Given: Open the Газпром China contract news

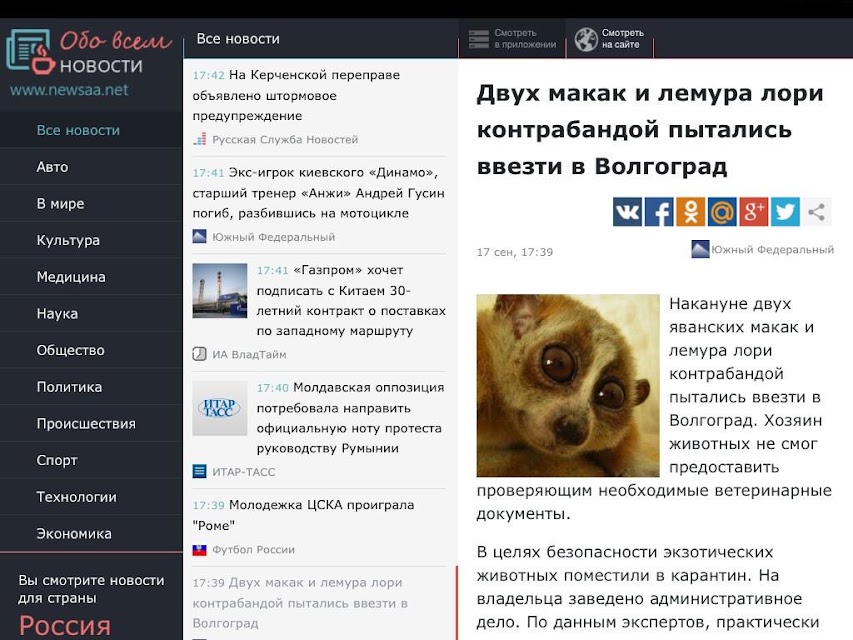Looking at the screenshot, I should click(x=351, y=300).
